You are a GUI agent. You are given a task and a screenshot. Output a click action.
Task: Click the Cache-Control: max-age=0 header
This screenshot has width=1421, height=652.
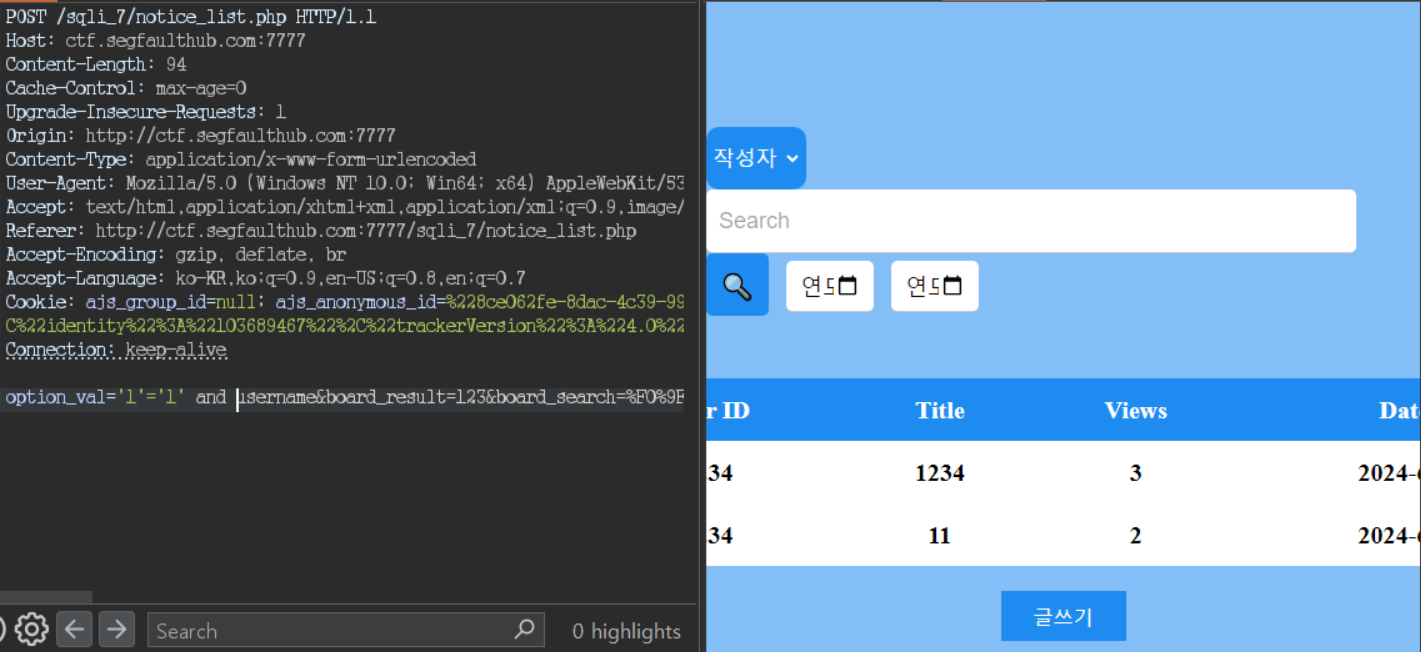click(x=126, y=88)
